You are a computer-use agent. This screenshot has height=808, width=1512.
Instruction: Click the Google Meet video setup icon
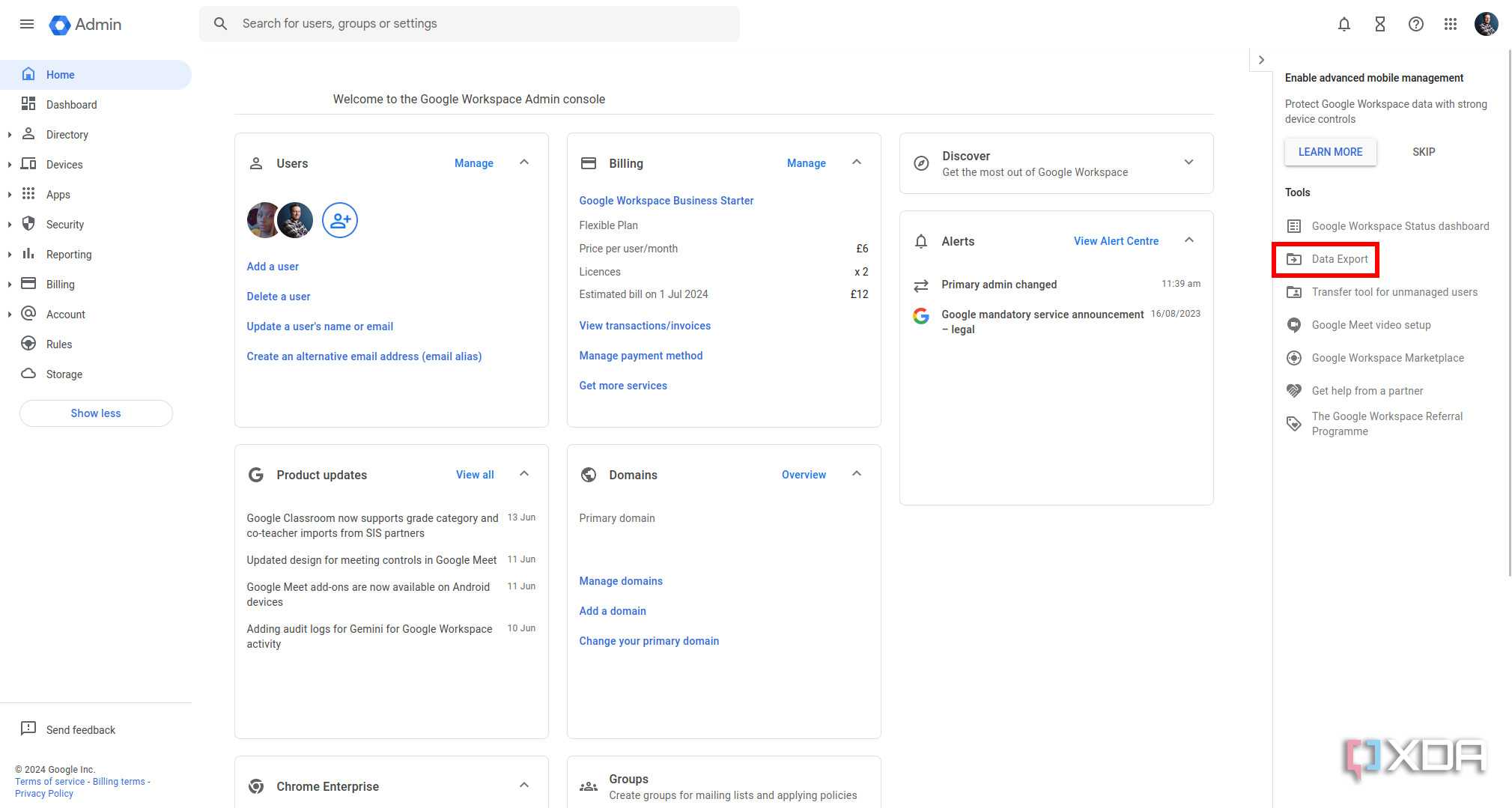pyautogui.click(x=1294, y=325)
